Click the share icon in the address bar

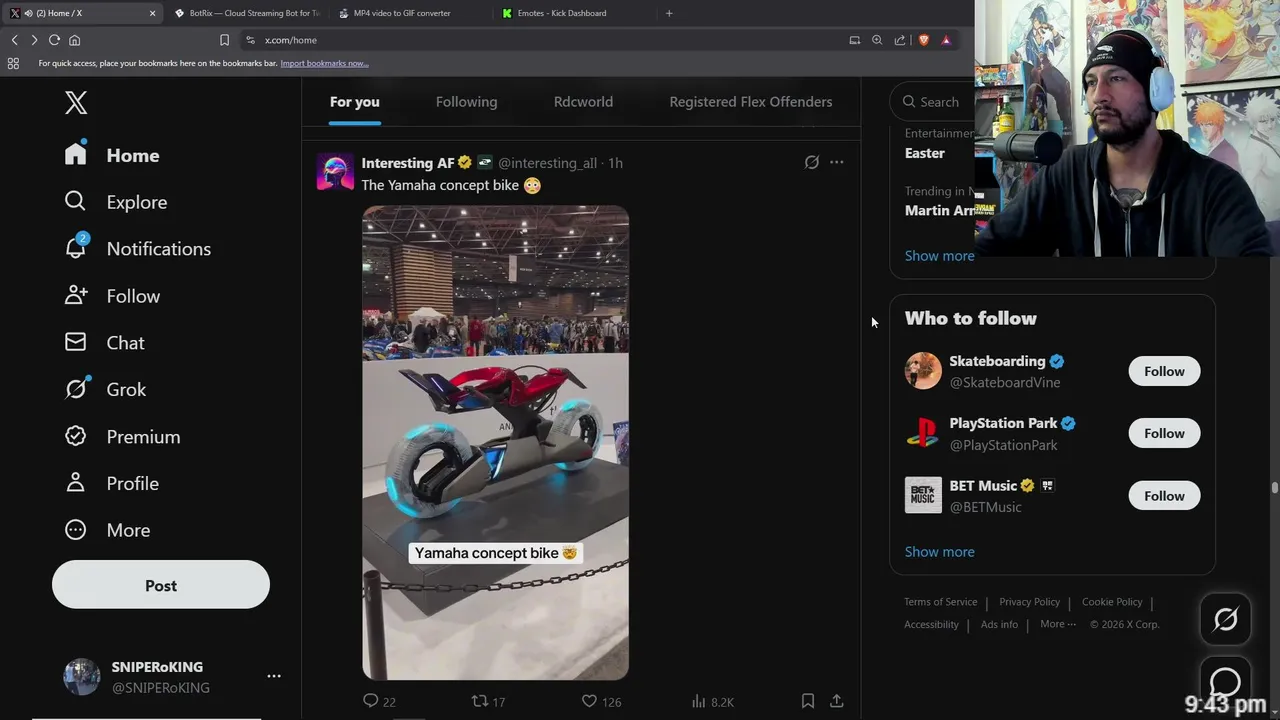coord(900,40)
